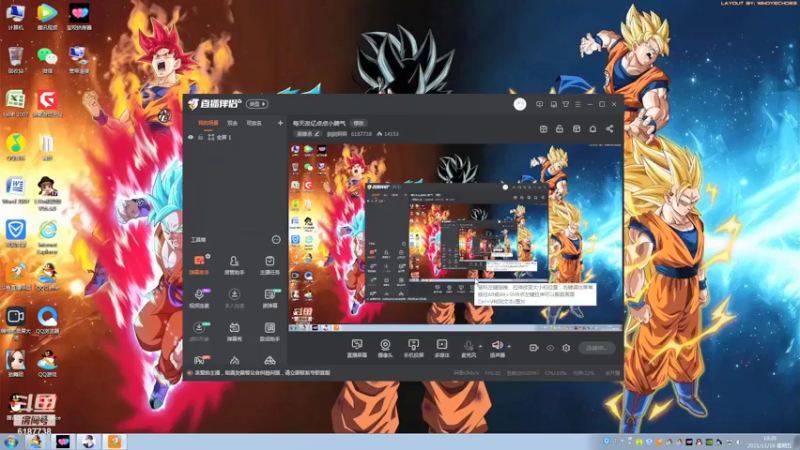Add 摄像头 camera source
Image resolution: width=800 pixels, height=450 pixels.
pos(385,348)
